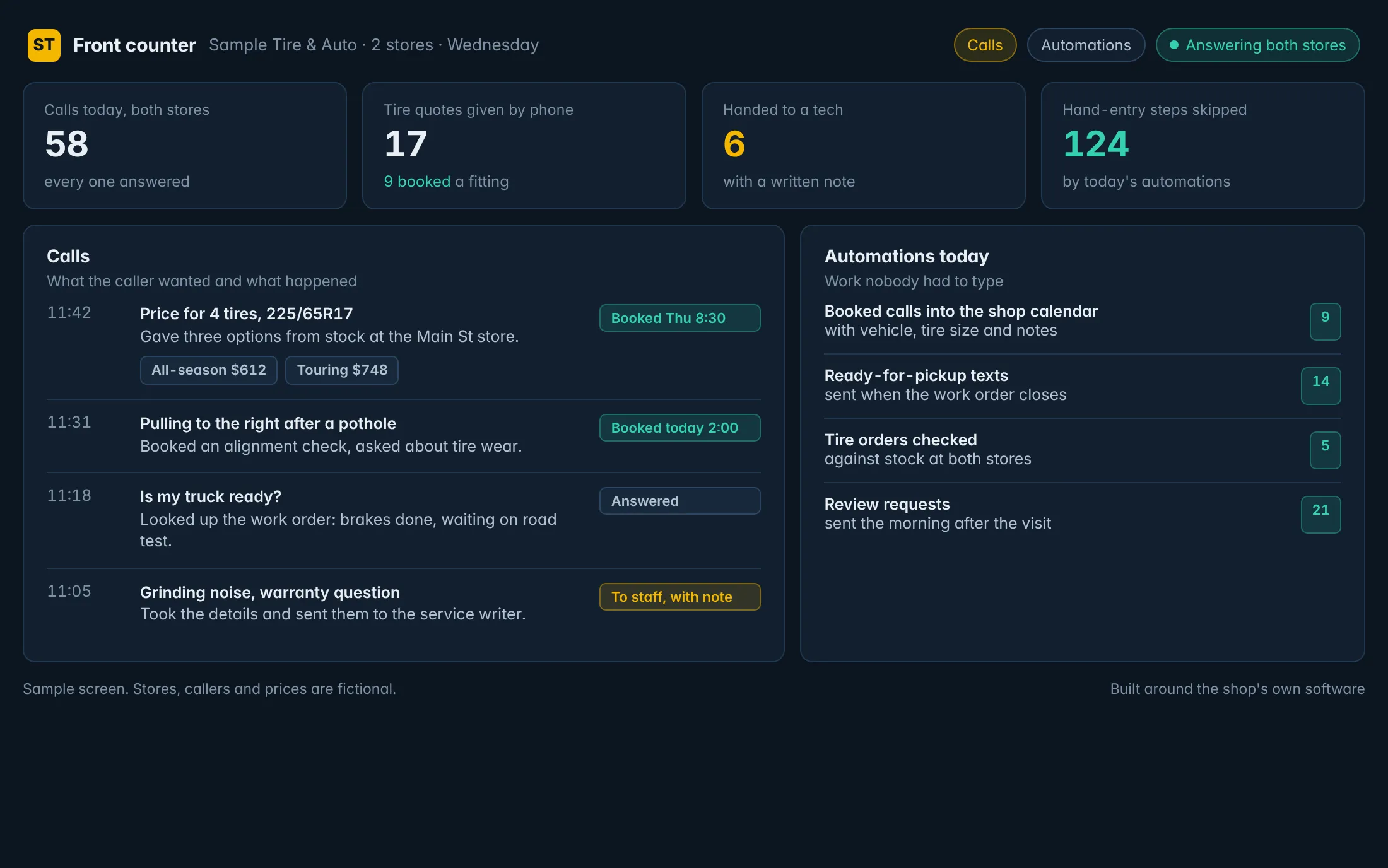Click the count badge 9 for booked calls
Viewport: 1388px width, 868px height.
(x=1325, y=322)
